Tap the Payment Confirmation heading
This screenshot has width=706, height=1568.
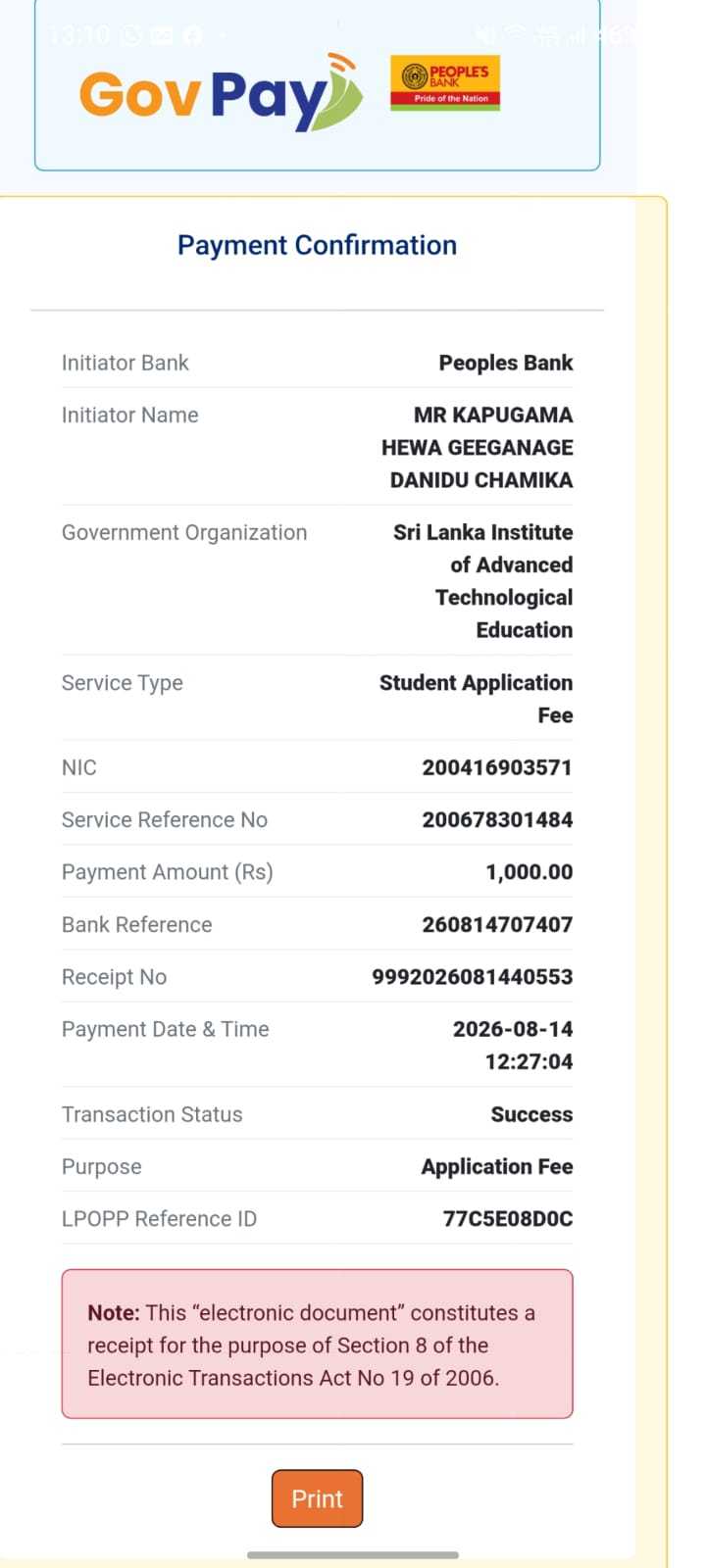click(317, 245)
